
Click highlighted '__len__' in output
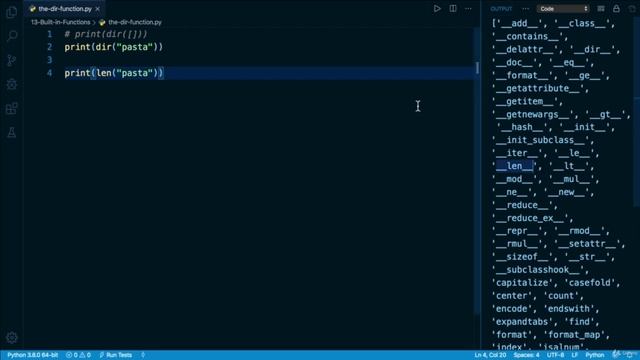[514, 166]
